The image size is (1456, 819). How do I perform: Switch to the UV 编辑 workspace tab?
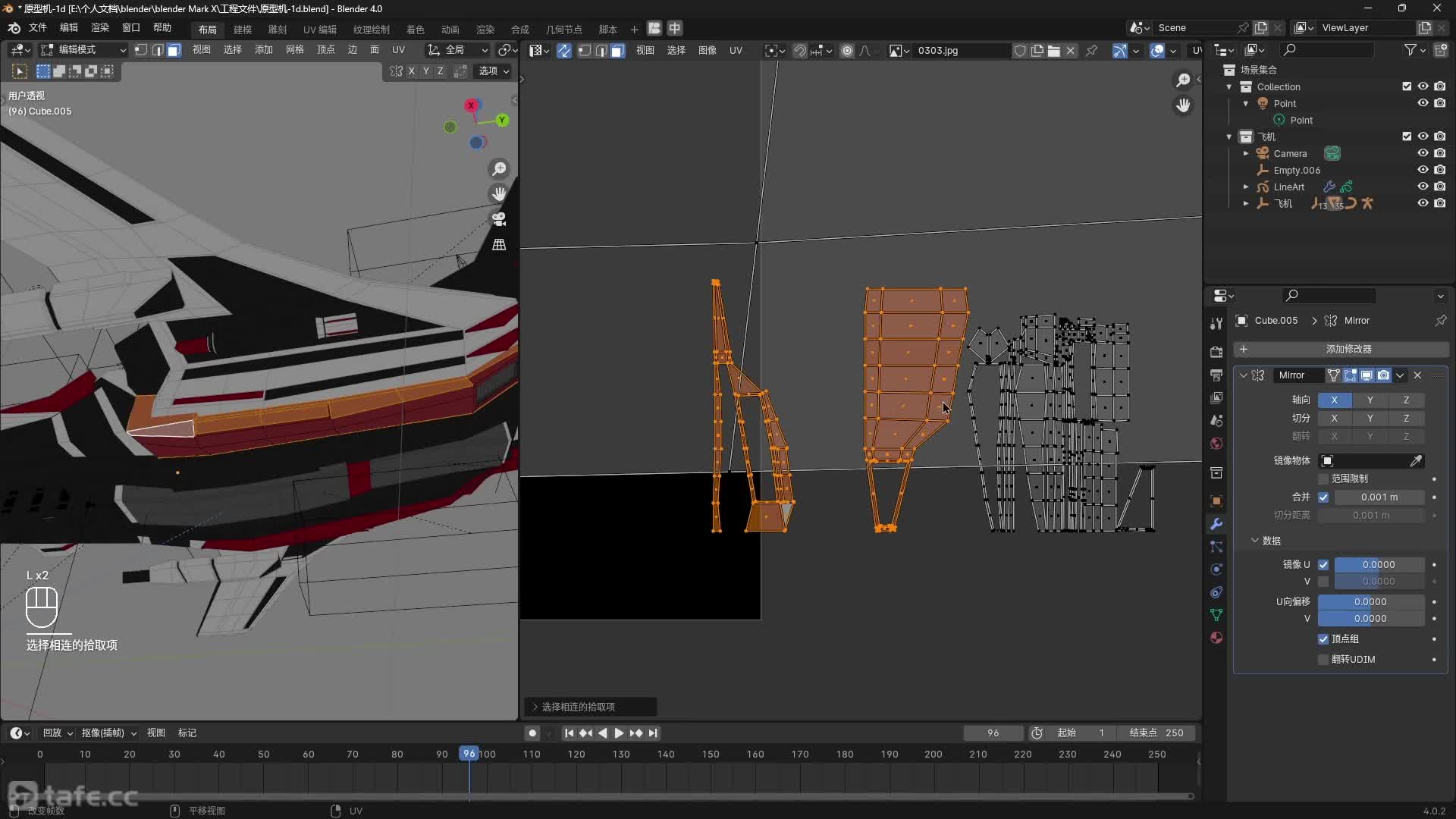click(320, 30)
